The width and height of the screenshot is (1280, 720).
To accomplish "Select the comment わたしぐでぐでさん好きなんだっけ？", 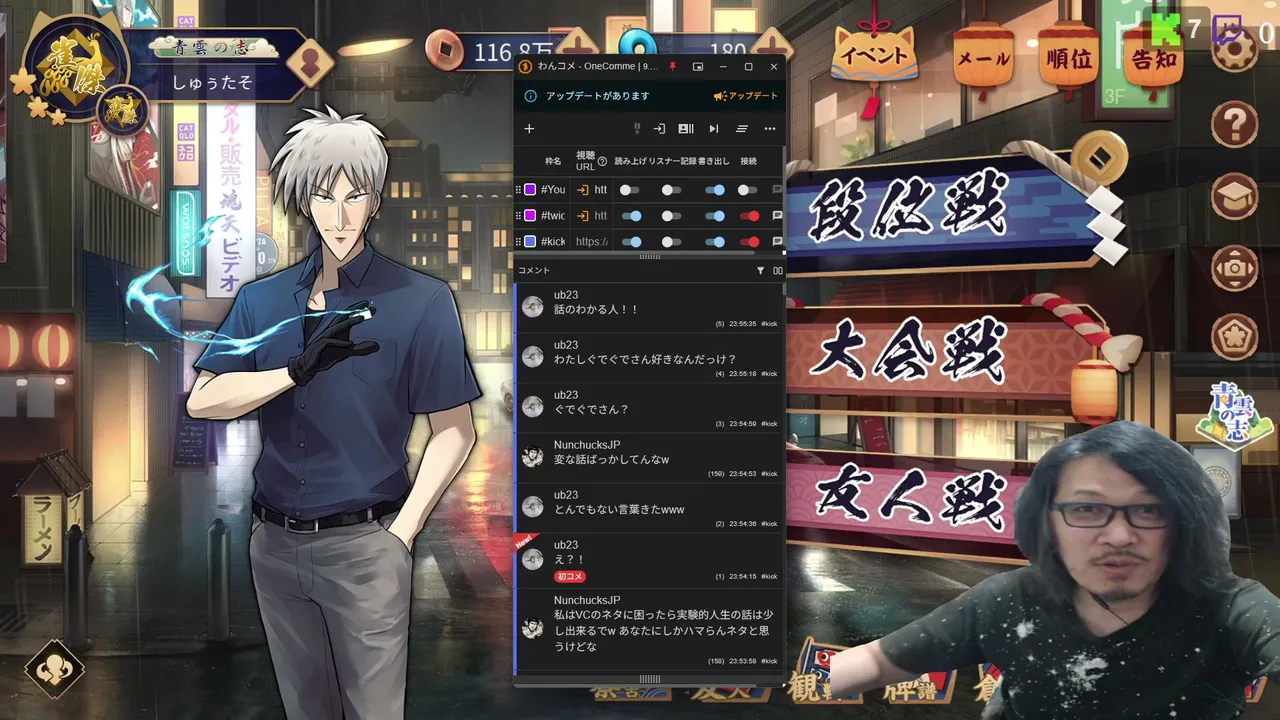I will point(648,358).
